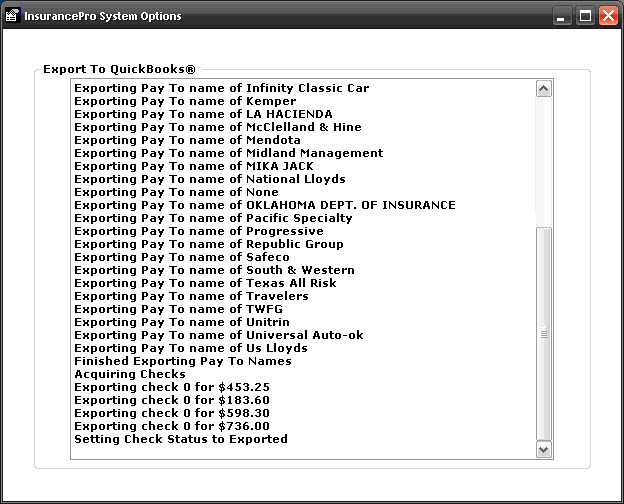Select the log line for Progressive
Image resolution: width=624 pixels, height=504 pixels.
(199, 231)
